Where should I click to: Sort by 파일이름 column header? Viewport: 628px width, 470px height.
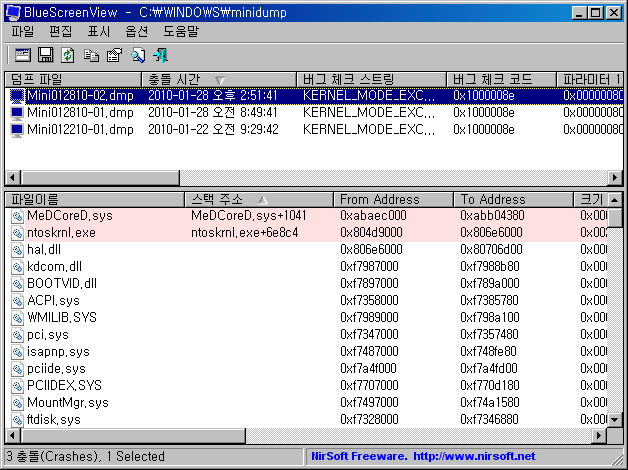(x=95, y=199)
